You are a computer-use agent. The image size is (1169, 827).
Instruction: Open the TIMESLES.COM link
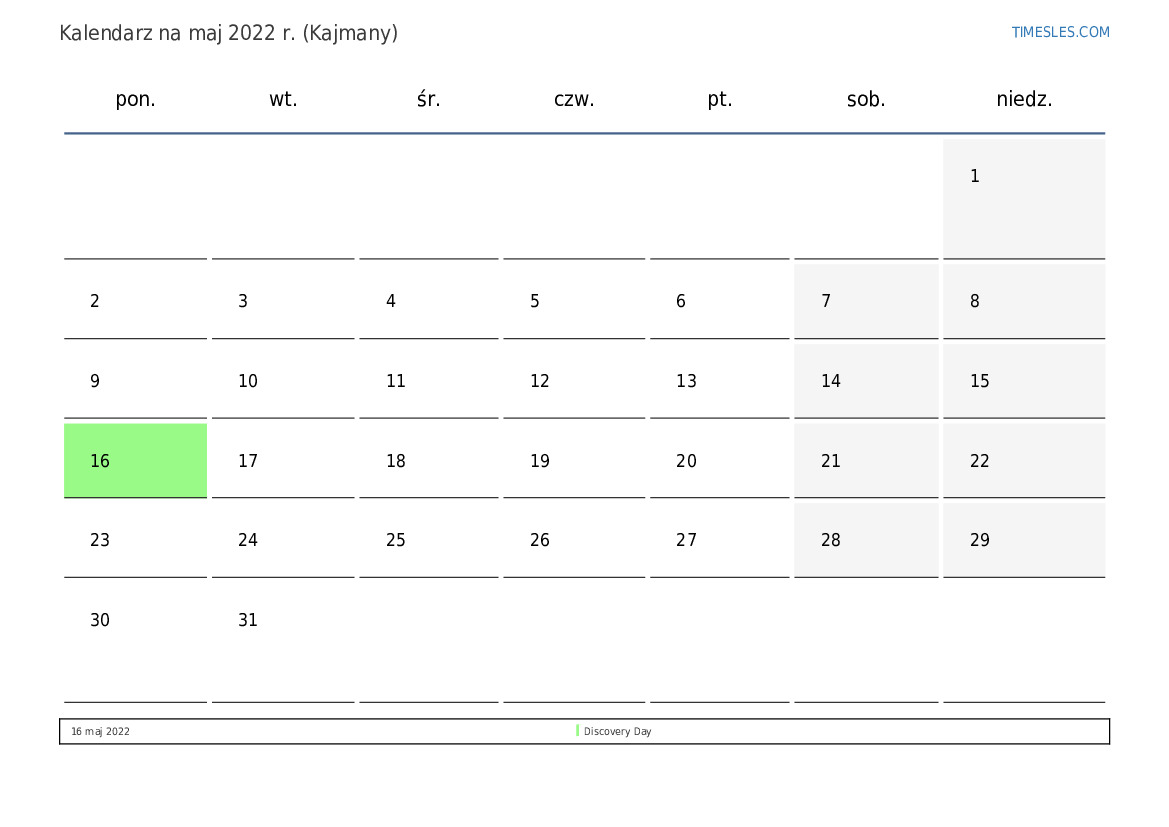(1060, 32)
